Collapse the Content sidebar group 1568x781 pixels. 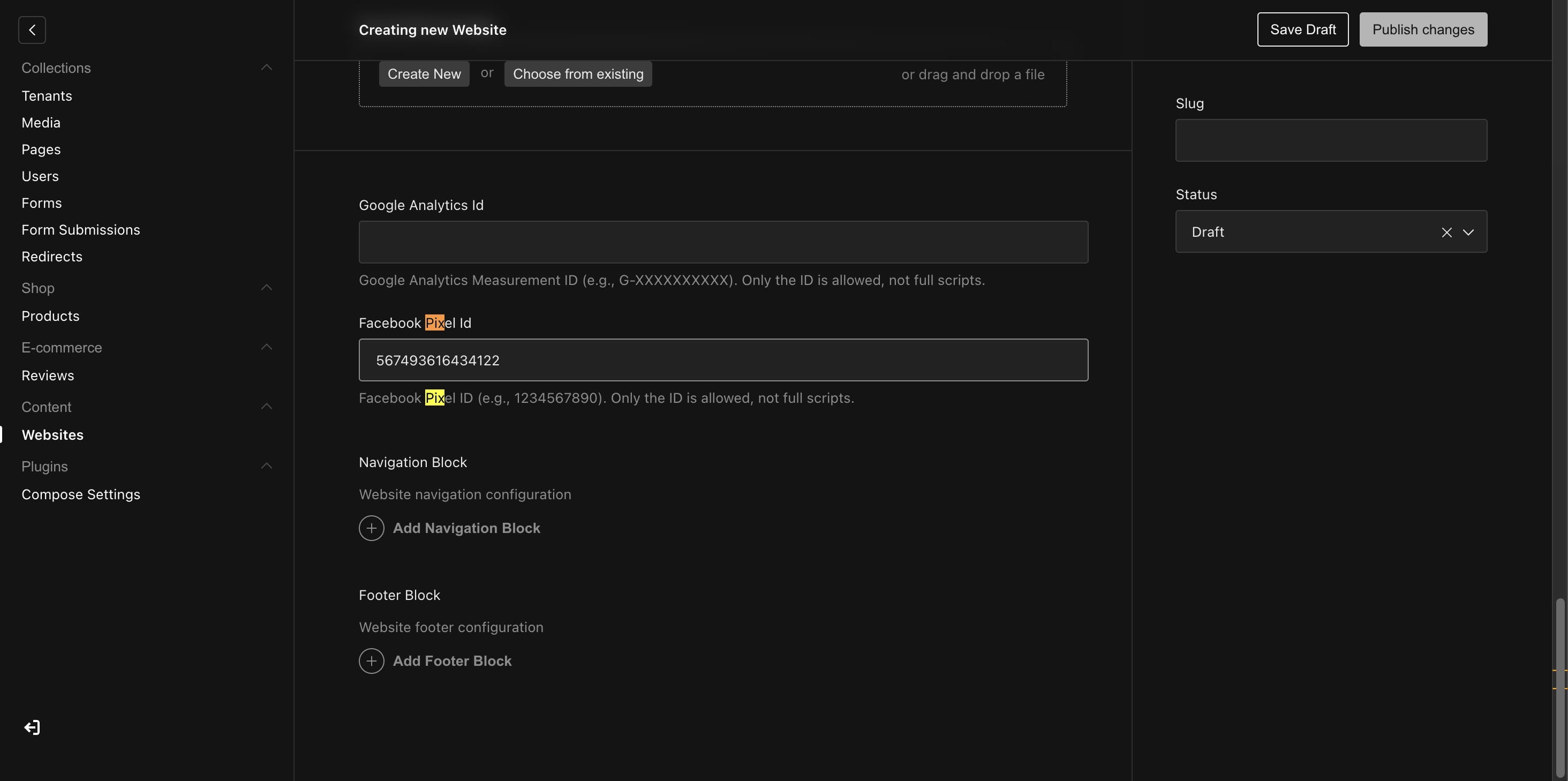point(266,407)
